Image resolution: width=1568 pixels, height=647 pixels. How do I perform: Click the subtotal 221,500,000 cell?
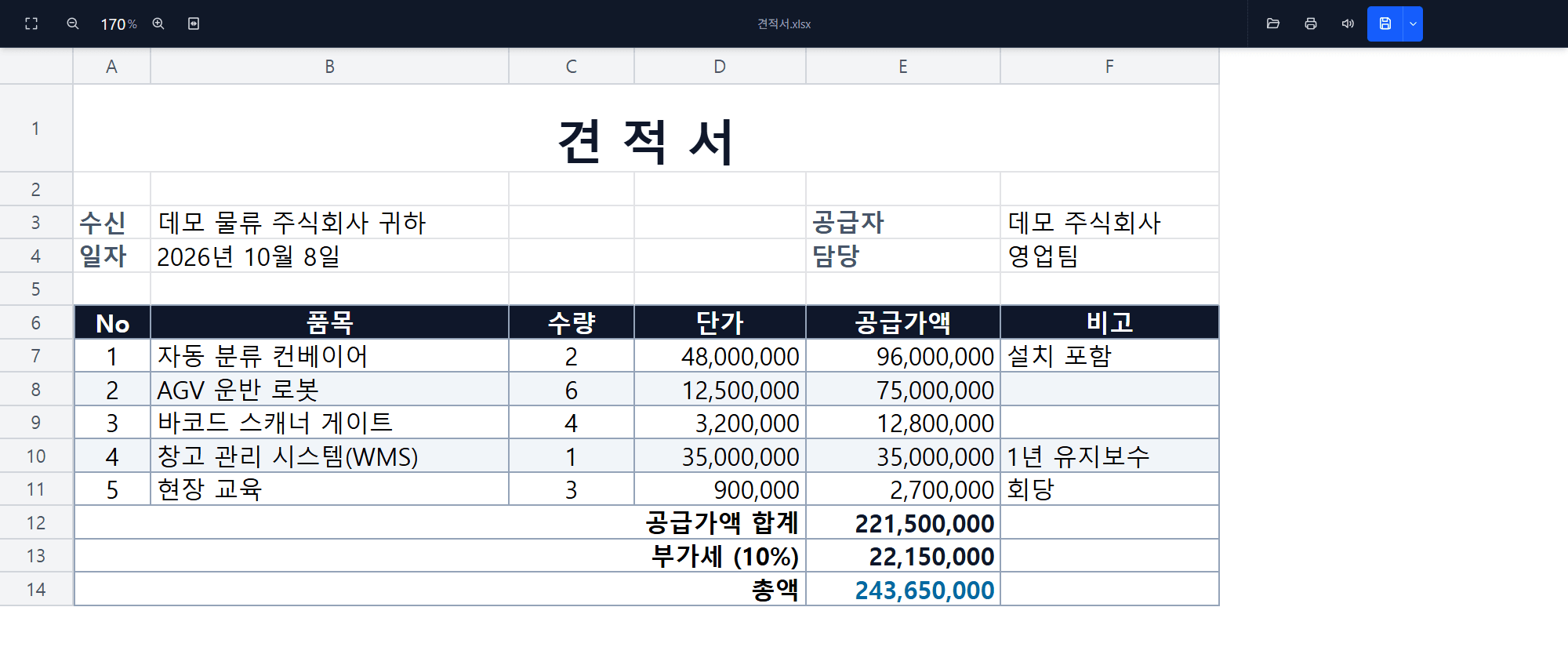click(x=903, y=522)
